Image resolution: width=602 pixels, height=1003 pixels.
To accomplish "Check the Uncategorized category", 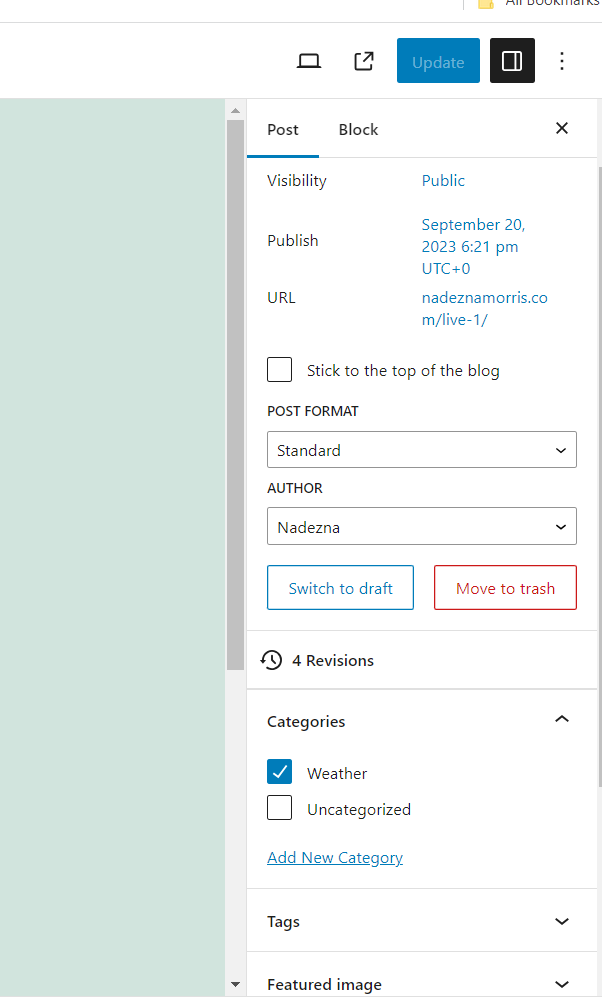I will click(280, 808).
